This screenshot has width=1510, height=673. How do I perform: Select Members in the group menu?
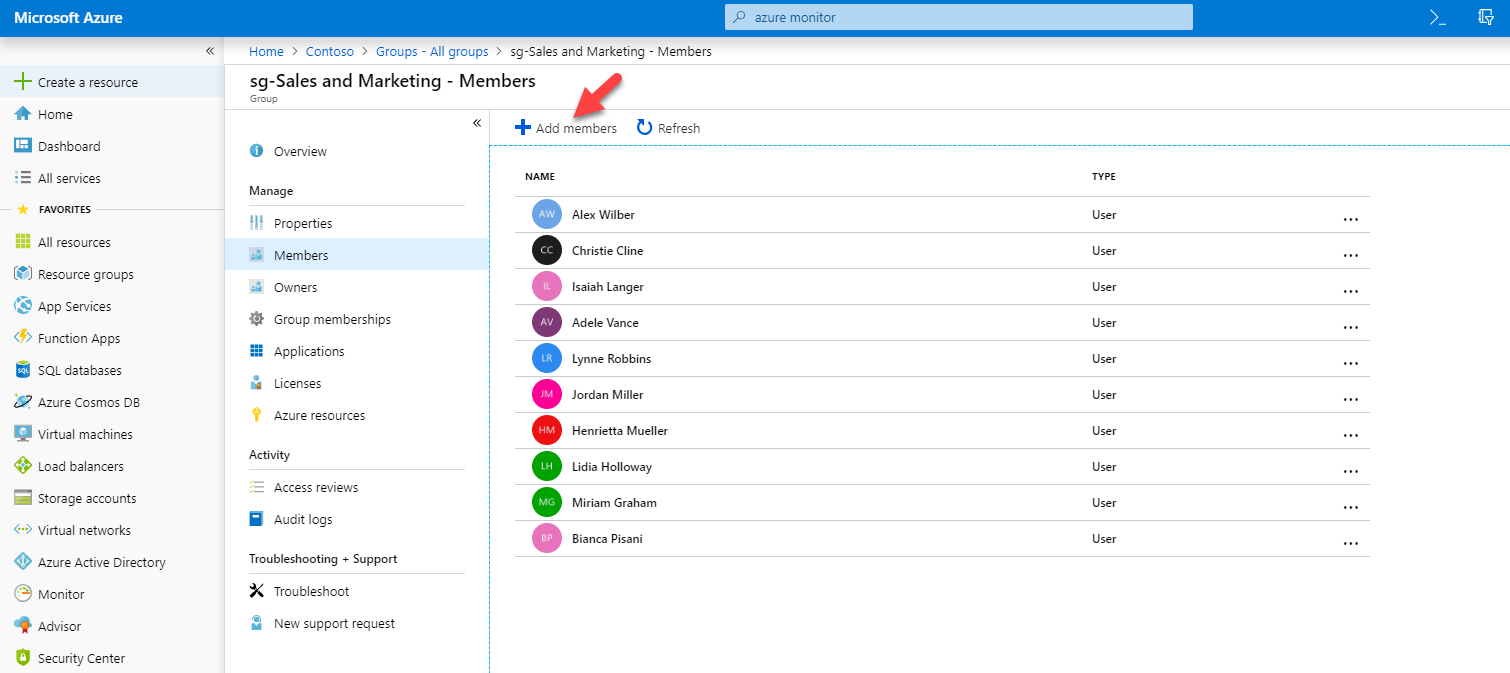(357, 255)
